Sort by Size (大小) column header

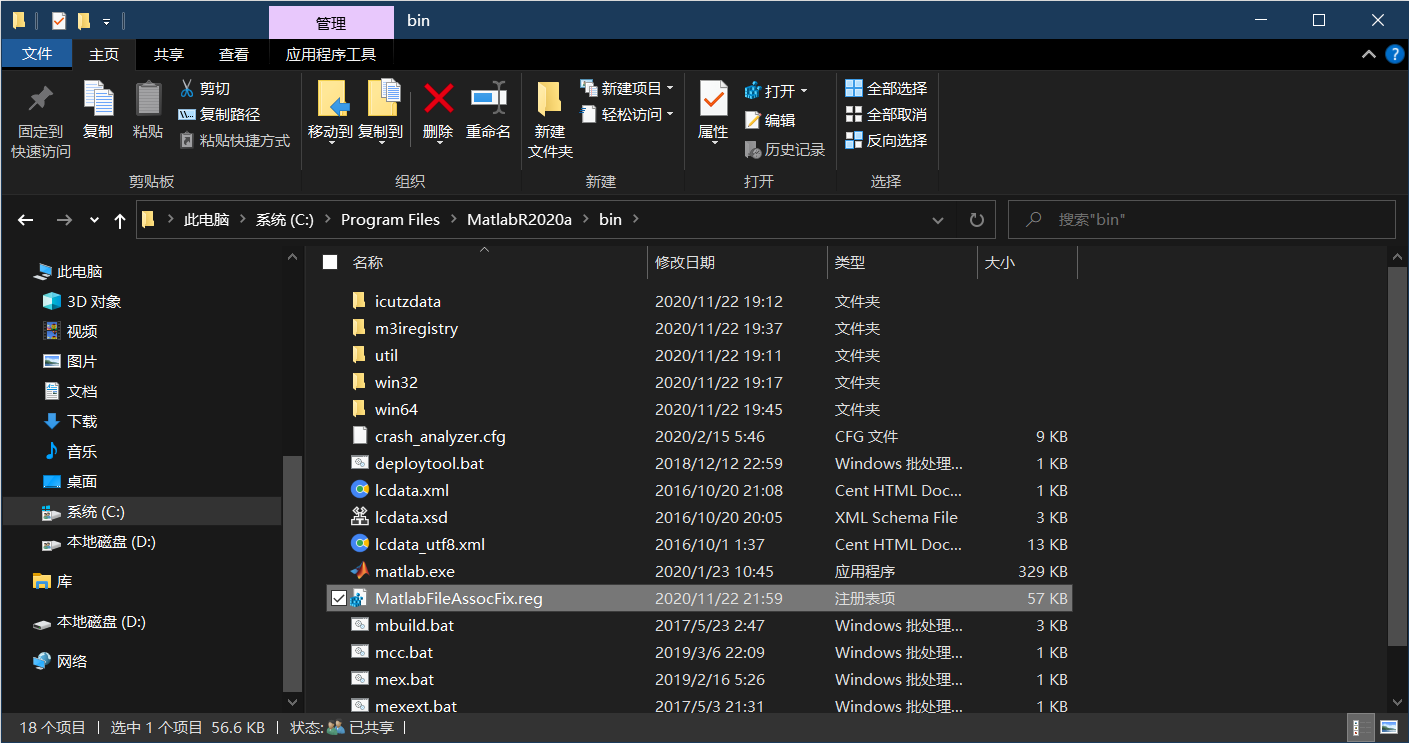(1000, 262)
